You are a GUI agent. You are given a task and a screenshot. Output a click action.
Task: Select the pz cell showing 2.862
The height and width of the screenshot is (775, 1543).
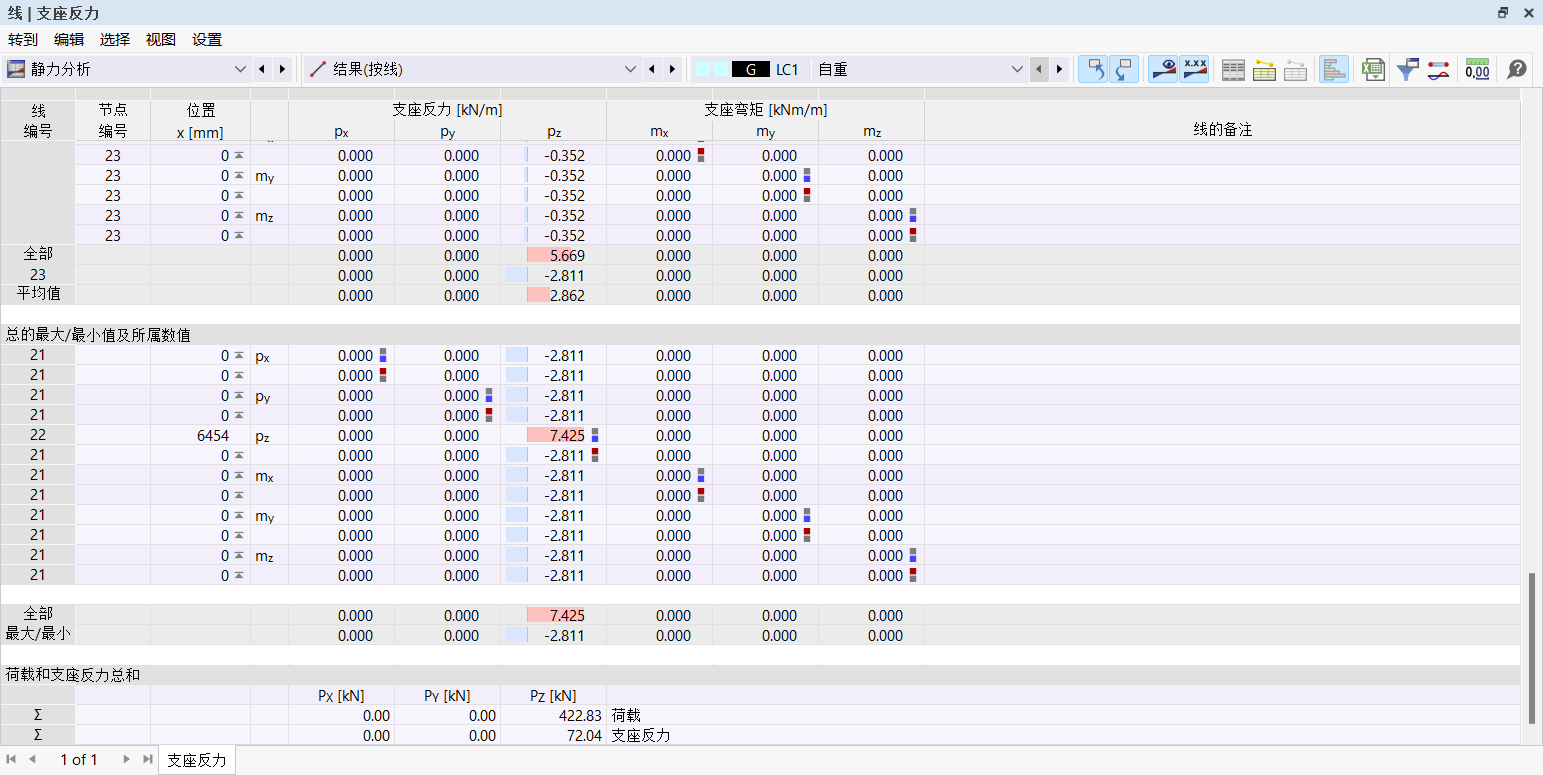click(x=553, y=295)
